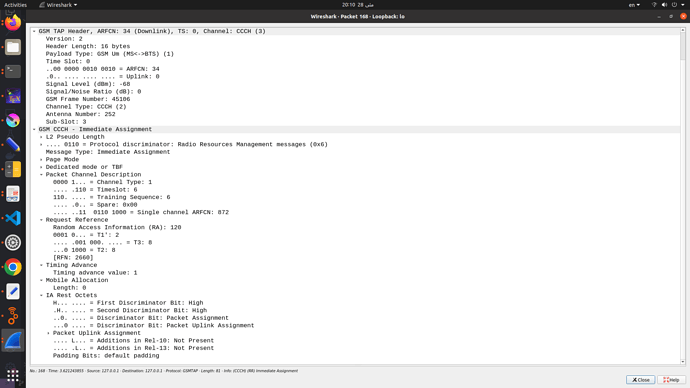Screen dimensions: 690x388
Task: Select the '[RFN: 2660]' row
Action: [x=355, y=257]
